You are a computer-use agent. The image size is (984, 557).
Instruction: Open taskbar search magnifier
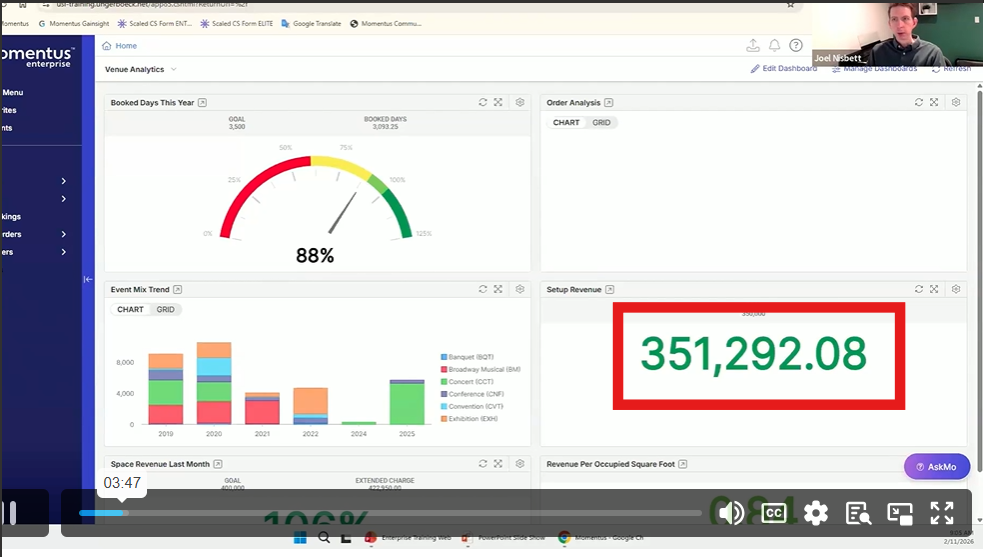coord(324,538)
